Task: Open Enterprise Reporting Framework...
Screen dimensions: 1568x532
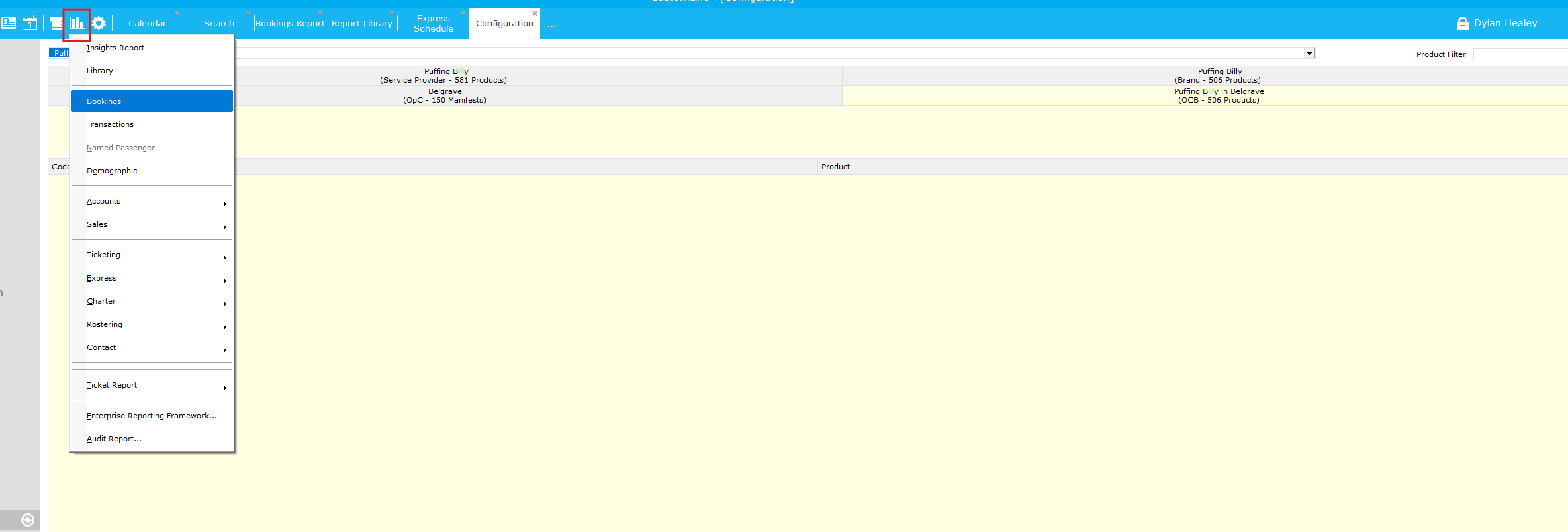Action: point(152,416)
